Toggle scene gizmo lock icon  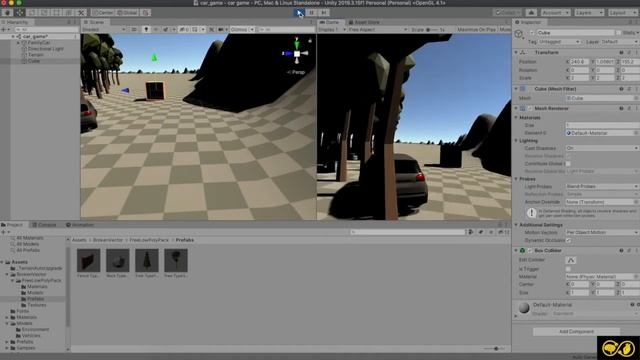[310, 40]
